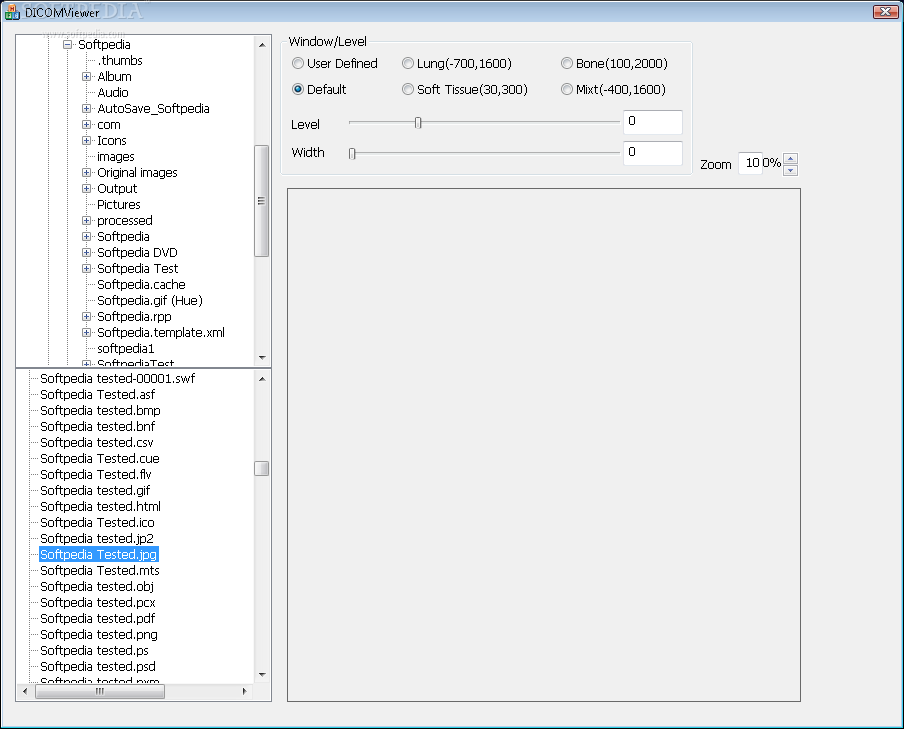Open Softpedia tested-00001.swf file
The width and height of the screenshot is (904, 729).
point(118,378)
